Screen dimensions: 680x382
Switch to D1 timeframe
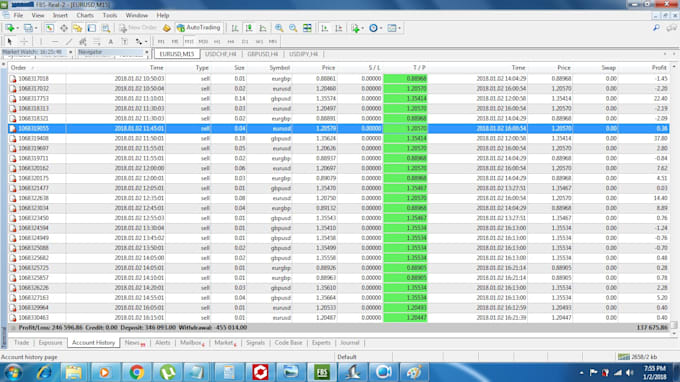[x=245, y=42]
